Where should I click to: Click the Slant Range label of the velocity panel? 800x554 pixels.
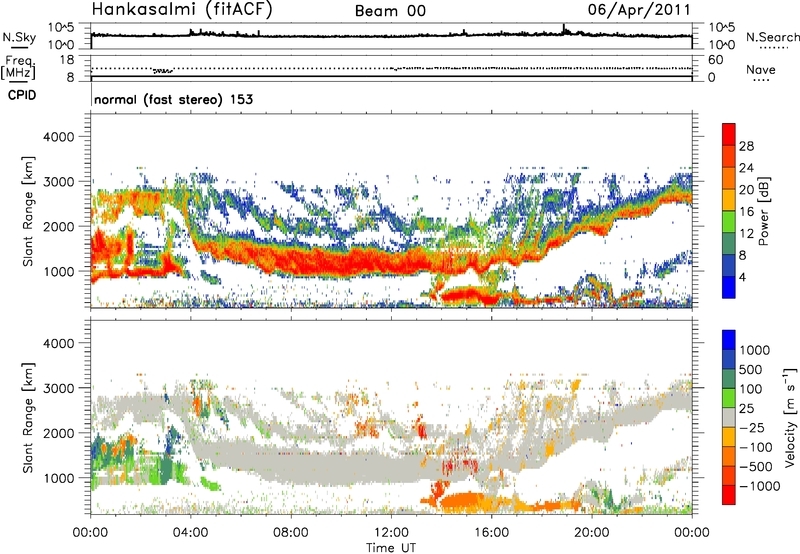pyautogui.click(x=28, y=418)
